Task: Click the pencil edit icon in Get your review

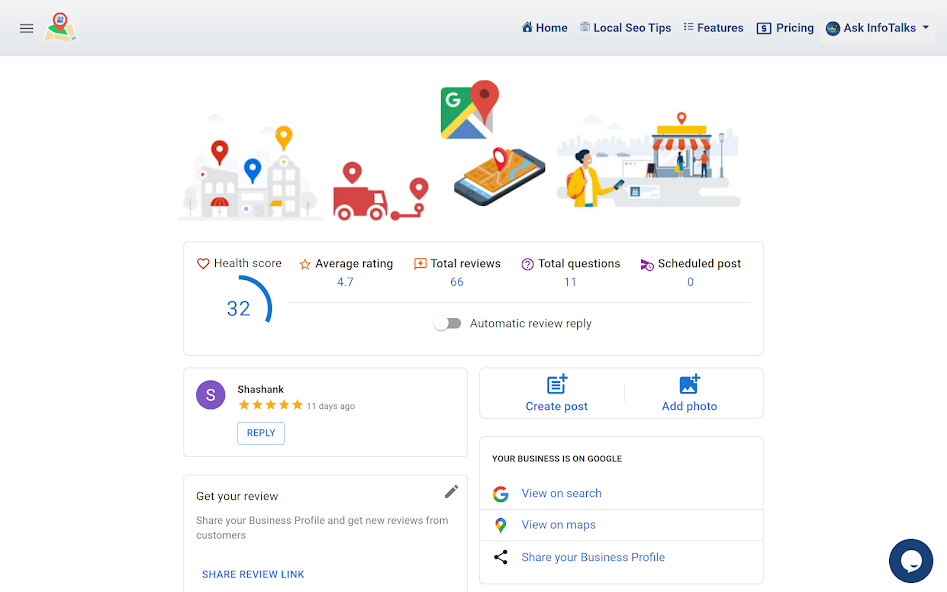Action: [451, 492]
